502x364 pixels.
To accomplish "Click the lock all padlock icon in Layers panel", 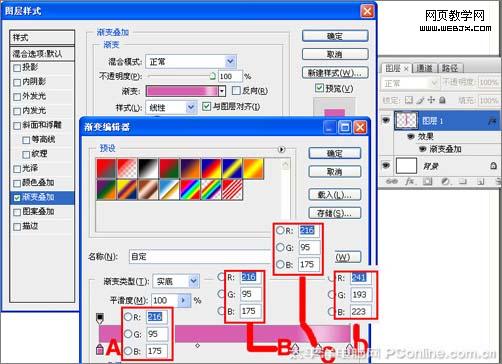I will pyautogui.click(x=442, y=100).
